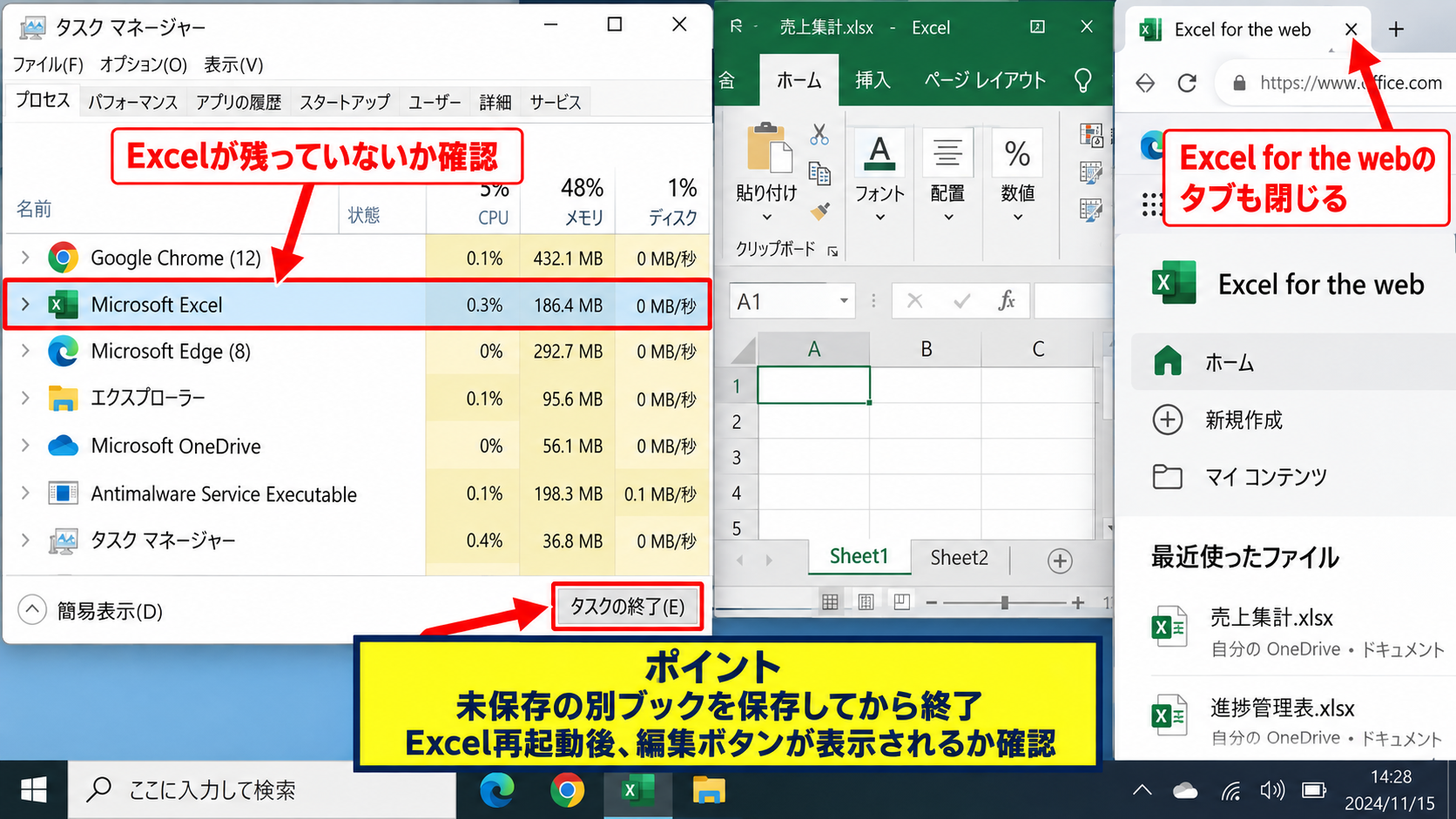The image size is (1456, 819).
Task: Open the Number (数値) percent icon
Action: coord(1017,153)
